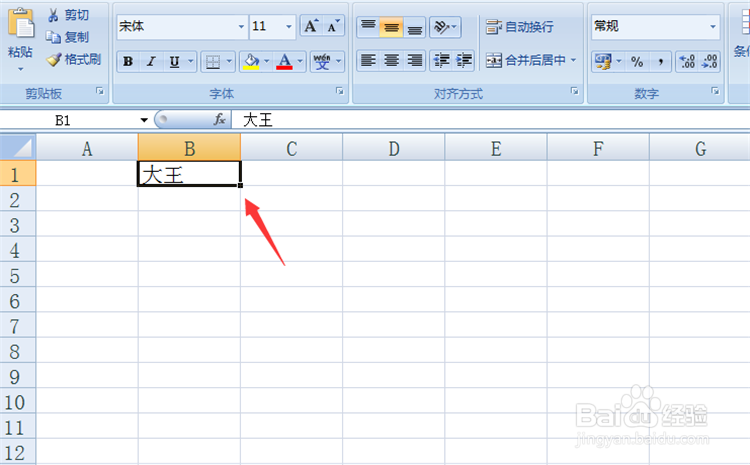Click the insert function fx button
Screen dimensions: 750x465
pyautogui.click(x=220, y=120)
